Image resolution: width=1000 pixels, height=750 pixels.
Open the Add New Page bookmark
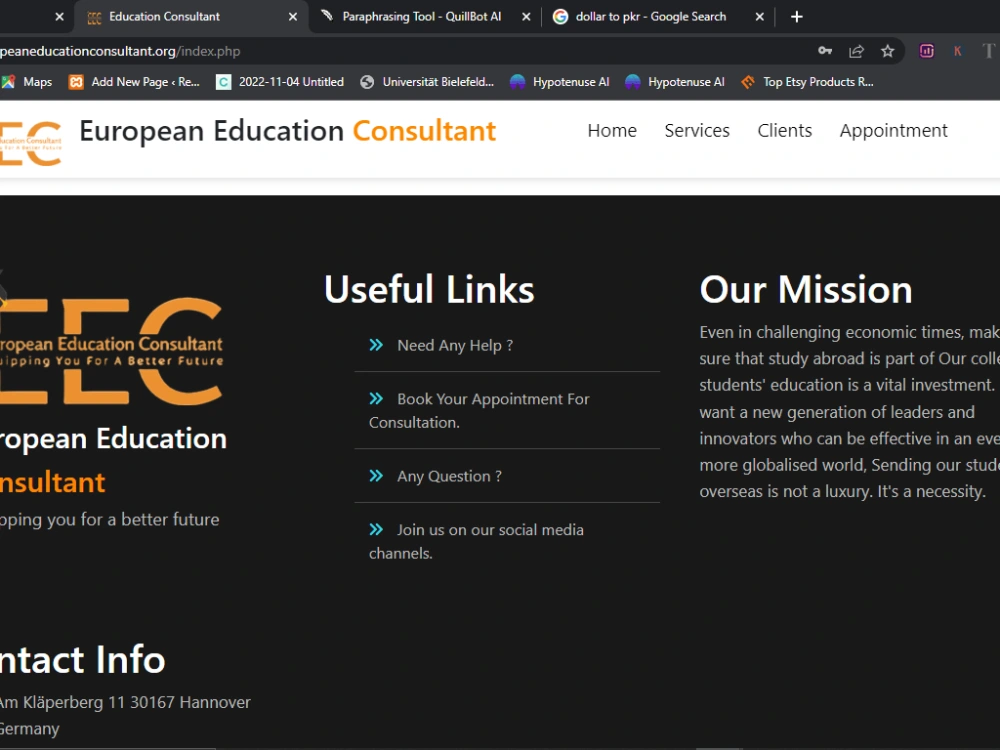click(135, 82)
